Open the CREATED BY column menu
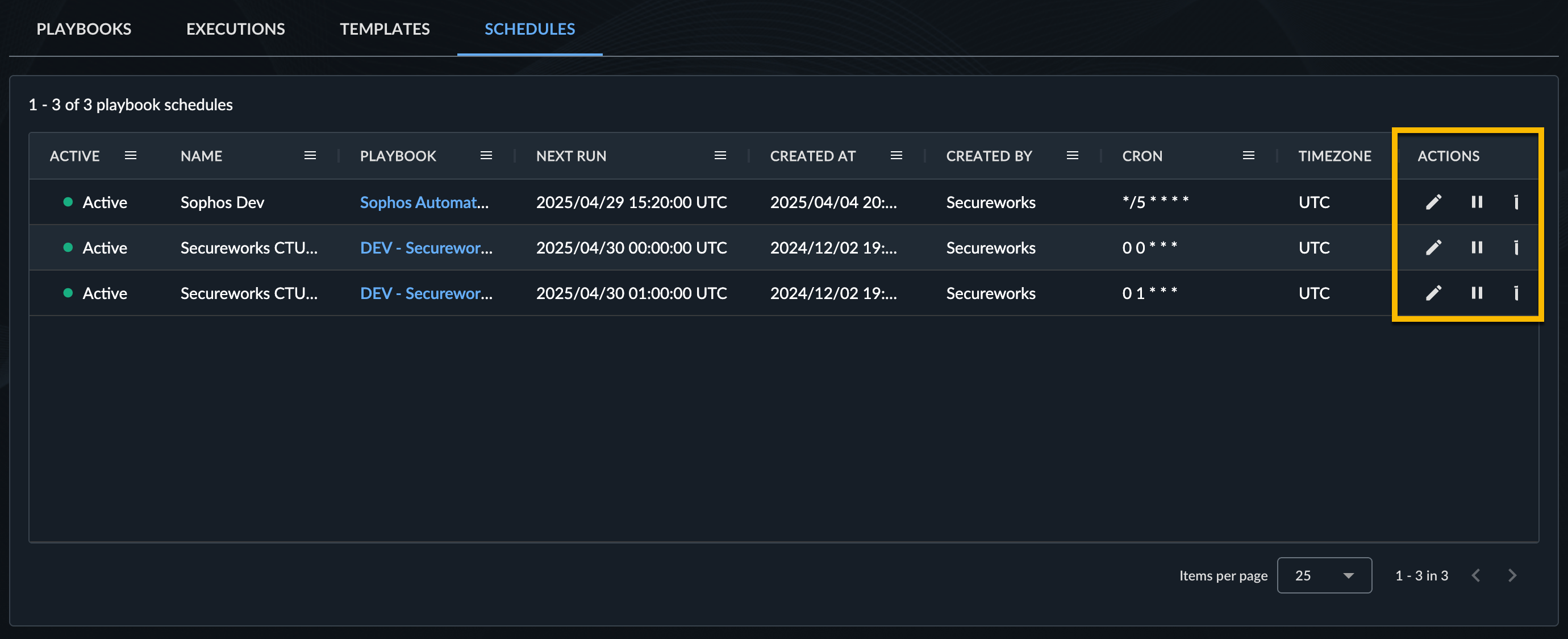 1073,155
